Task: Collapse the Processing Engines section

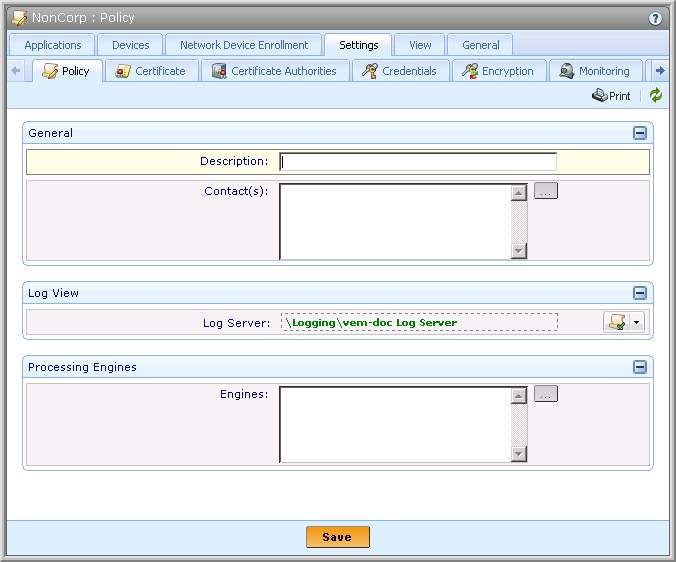Action: click(640, 367)
